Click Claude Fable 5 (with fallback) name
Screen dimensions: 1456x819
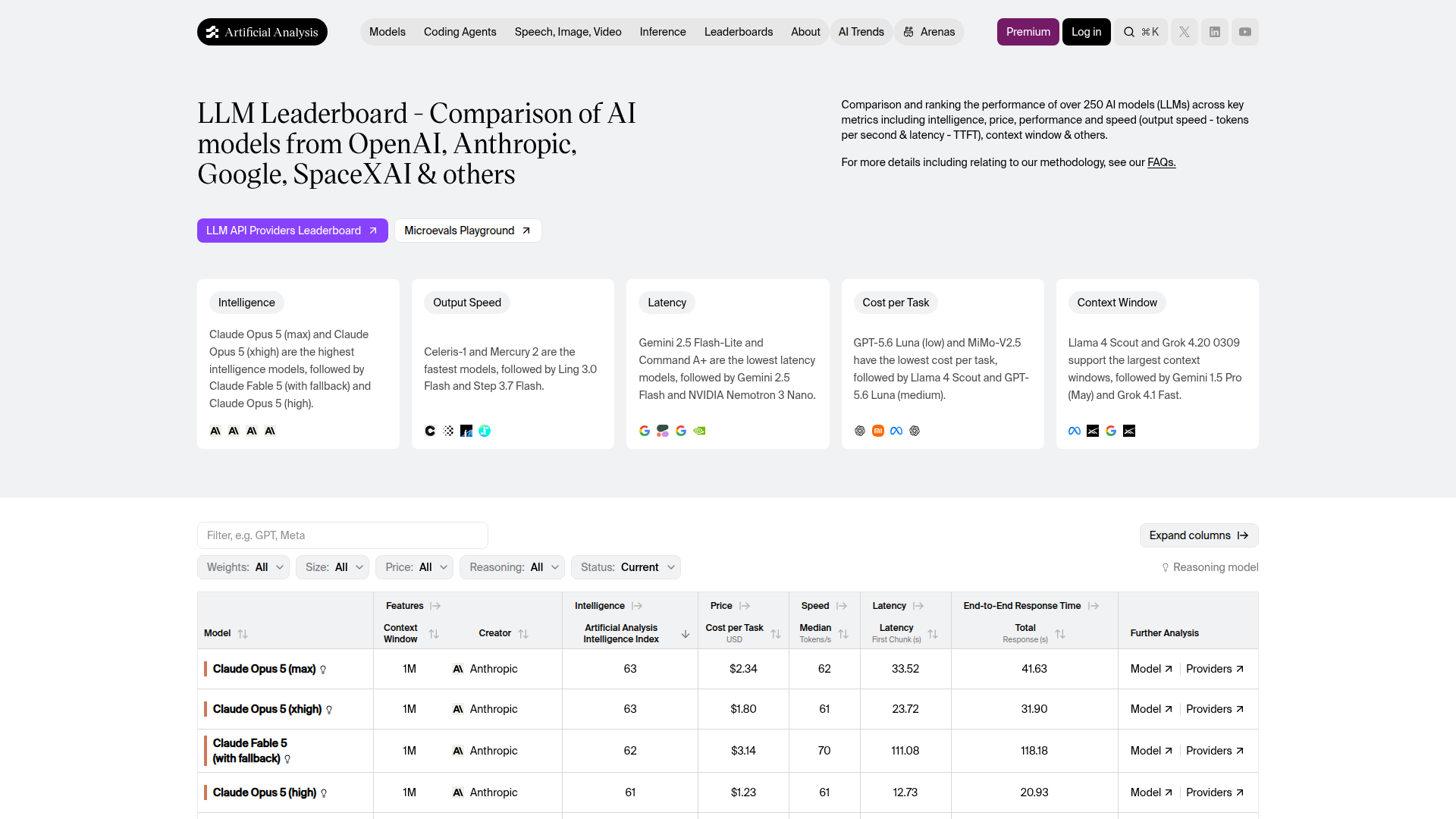click(x=250, y=751)
